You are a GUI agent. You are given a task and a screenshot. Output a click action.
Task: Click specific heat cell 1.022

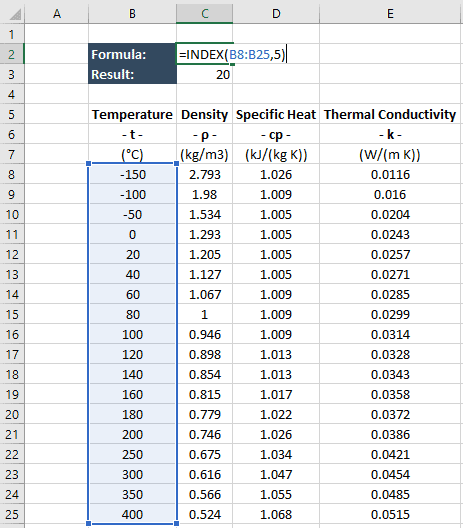click(x=276, y=414)
